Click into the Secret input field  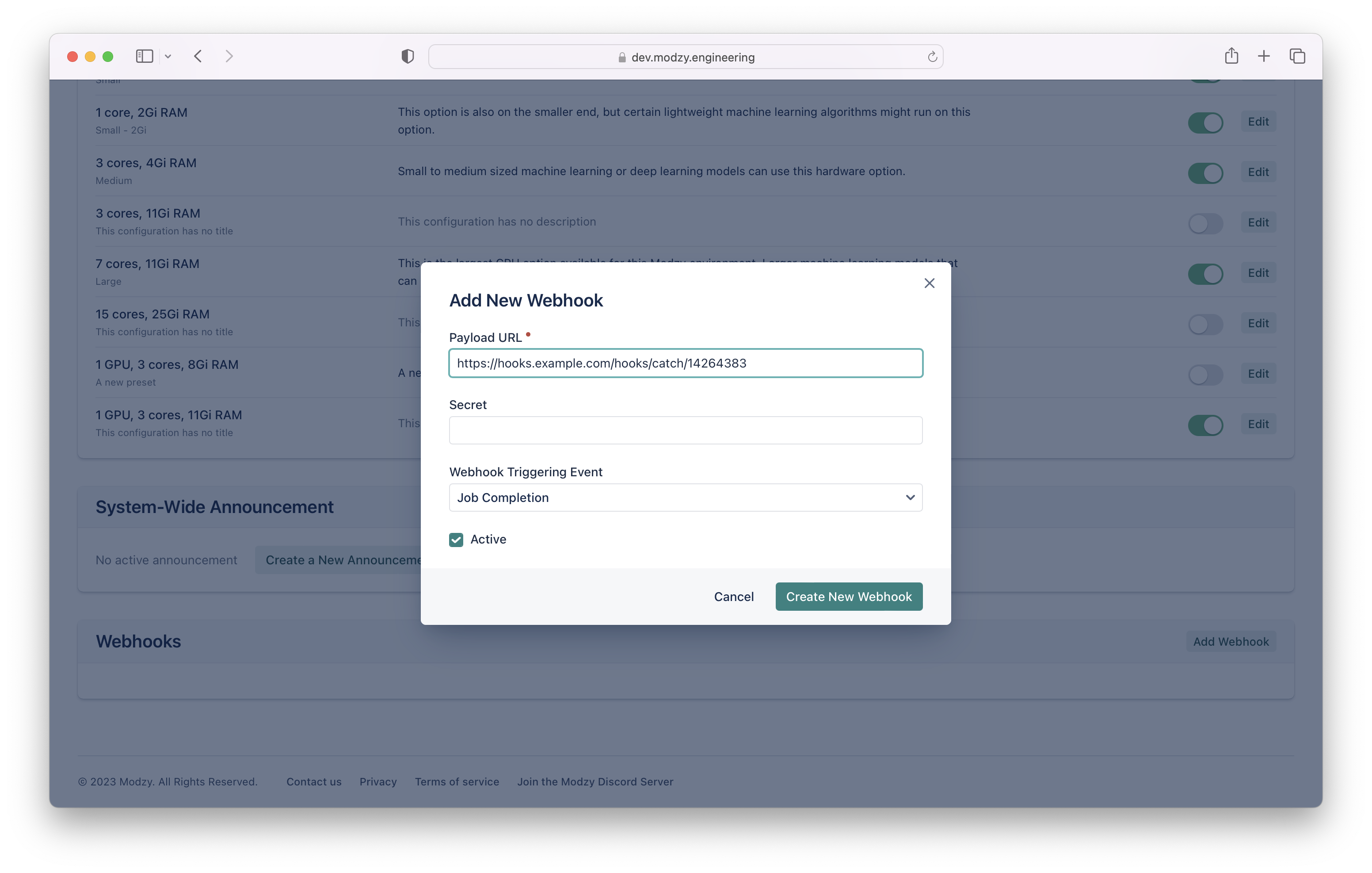point(686,430)
